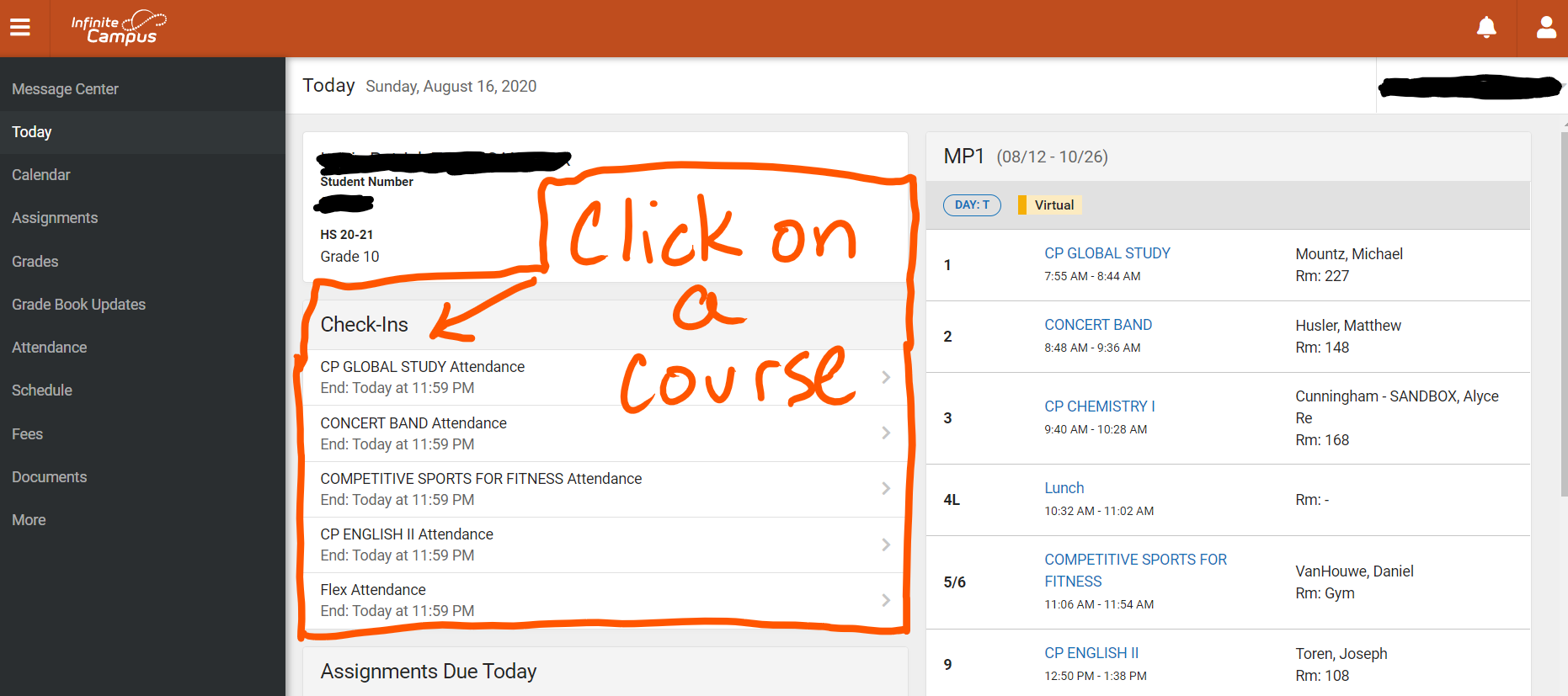The height and width of the screenshot is (696, 1568).
Task: Click teacher name VanHouwe, Daniel
Action: (x=1354, y=571)
